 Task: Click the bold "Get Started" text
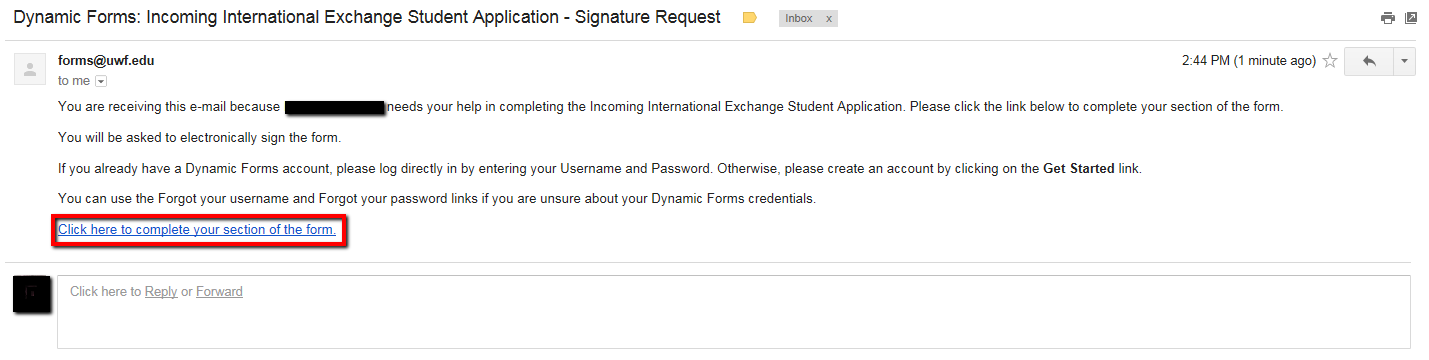click(1079, 169)
